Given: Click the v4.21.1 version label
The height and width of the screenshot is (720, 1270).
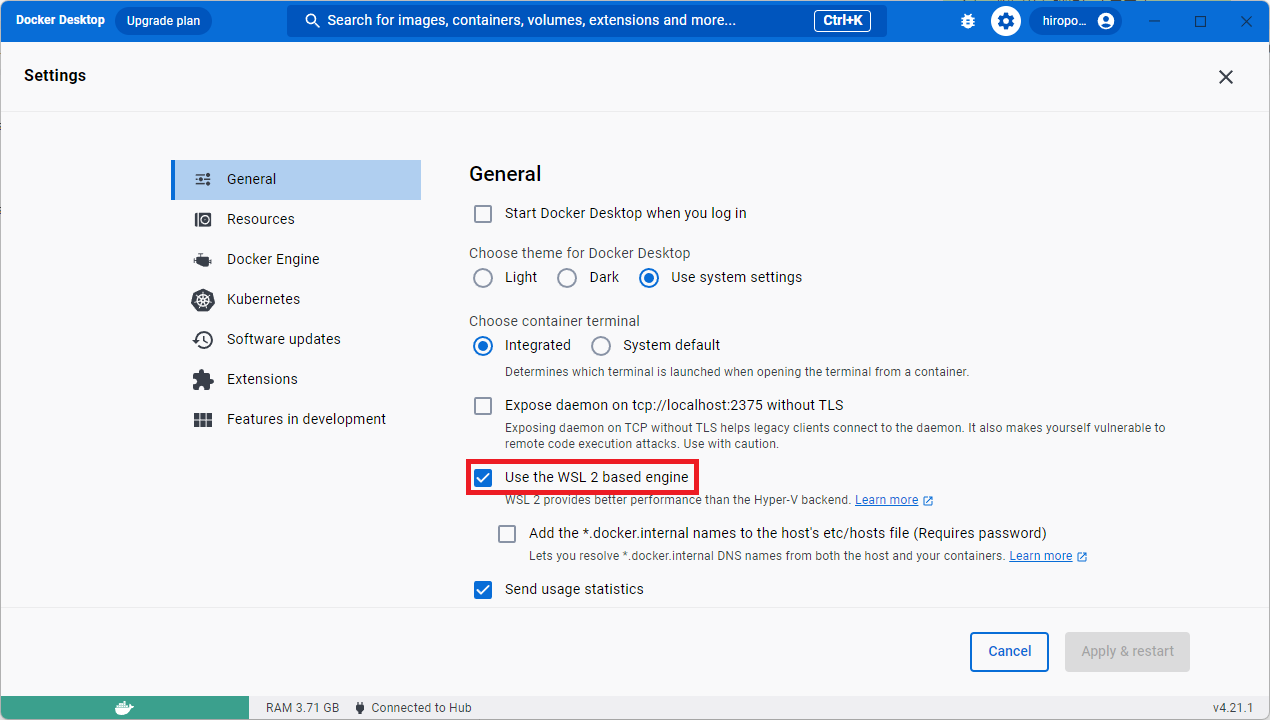Looking at the screenshot, I should point(1233,708).
